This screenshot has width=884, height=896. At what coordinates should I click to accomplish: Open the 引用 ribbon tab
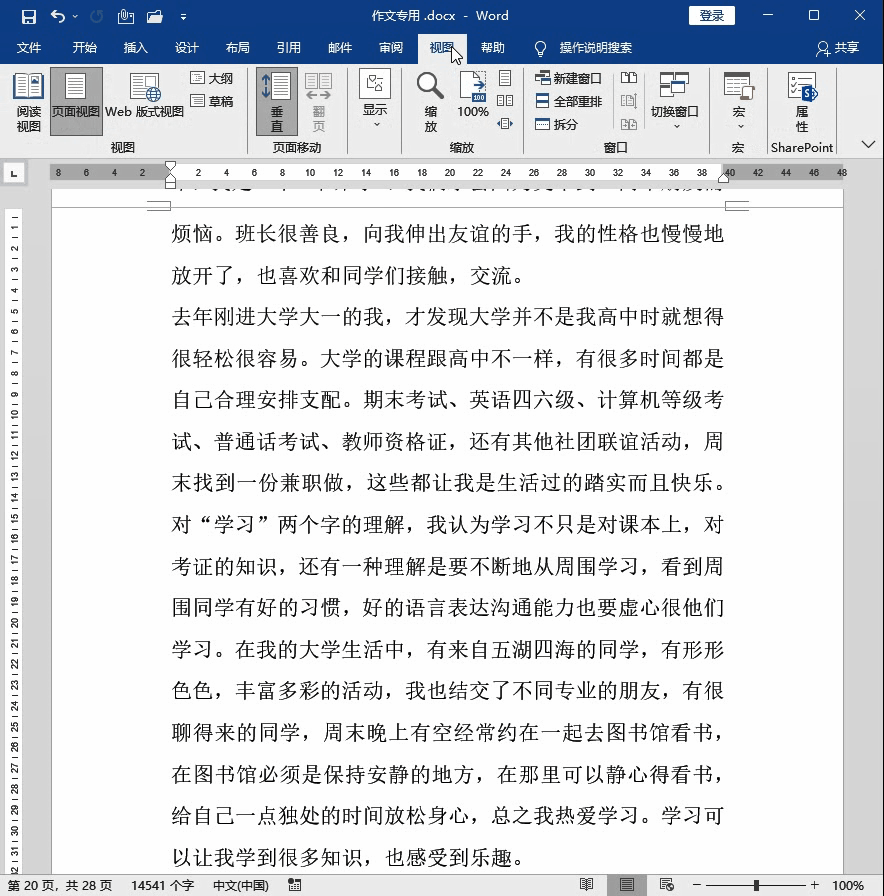coord(289,47)
